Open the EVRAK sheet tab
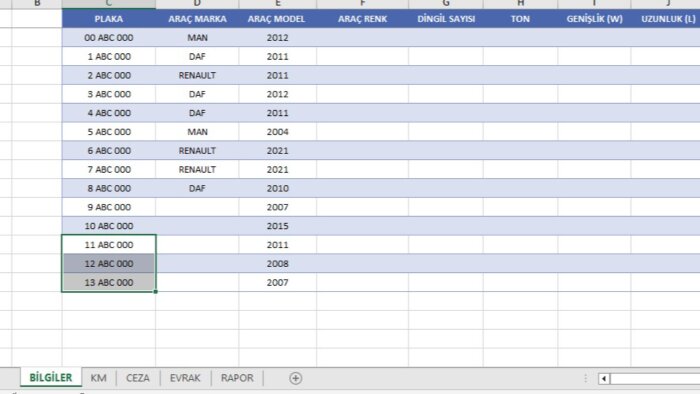Image resolution: width=700 pixels, height=394 pixels. tap(185, 378)
